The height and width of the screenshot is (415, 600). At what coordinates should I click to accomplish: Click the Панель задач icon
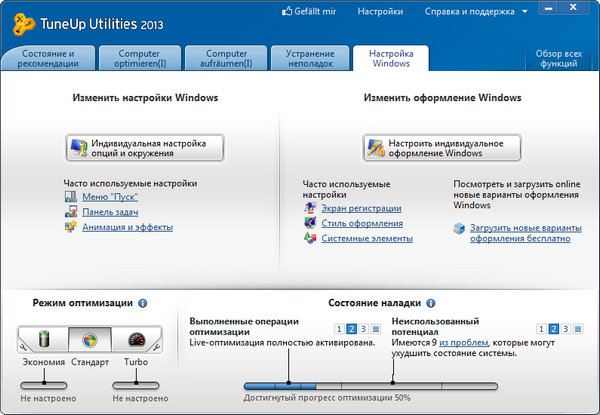[71, 212]
